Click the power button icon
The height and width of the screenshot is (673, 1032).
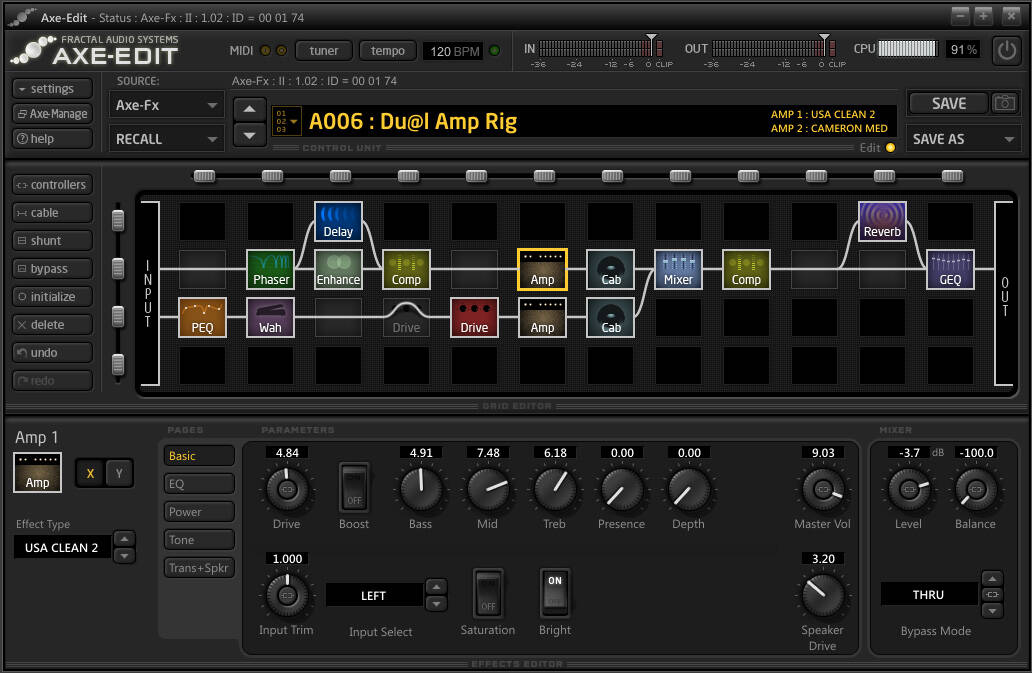(1006, 50)
